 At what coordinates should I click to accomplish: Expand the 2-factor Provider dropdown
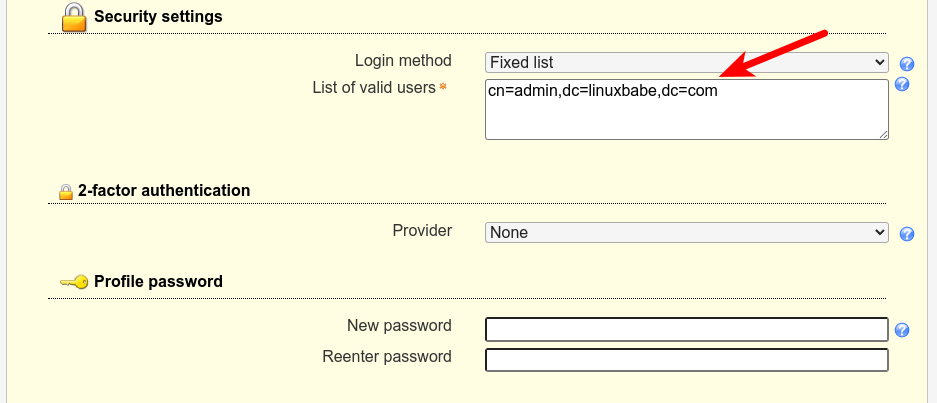click(686, 232)
